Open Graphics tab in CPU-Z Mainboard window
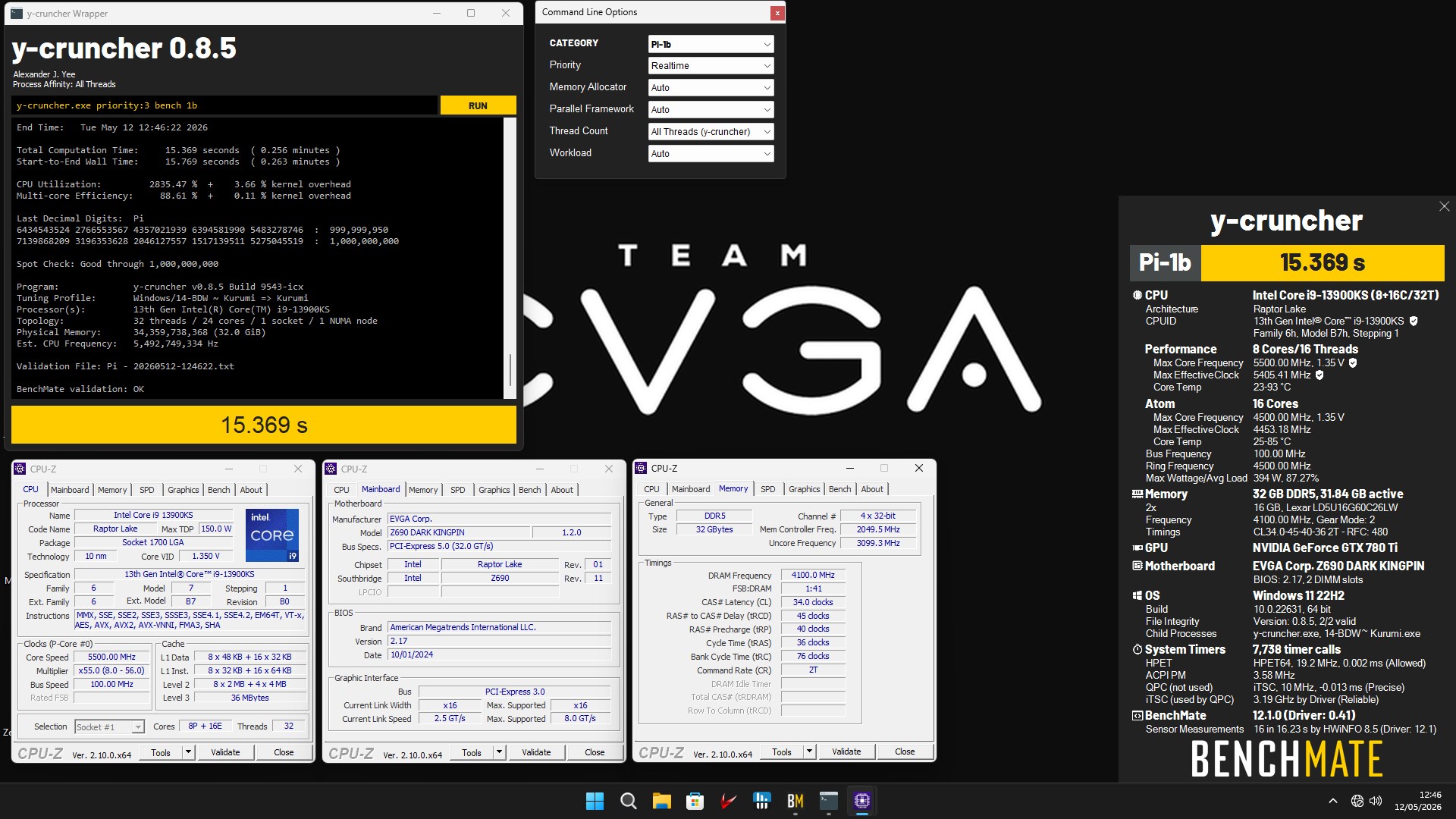The height and width of the screenshot is (819, 1456). [494, 490]
